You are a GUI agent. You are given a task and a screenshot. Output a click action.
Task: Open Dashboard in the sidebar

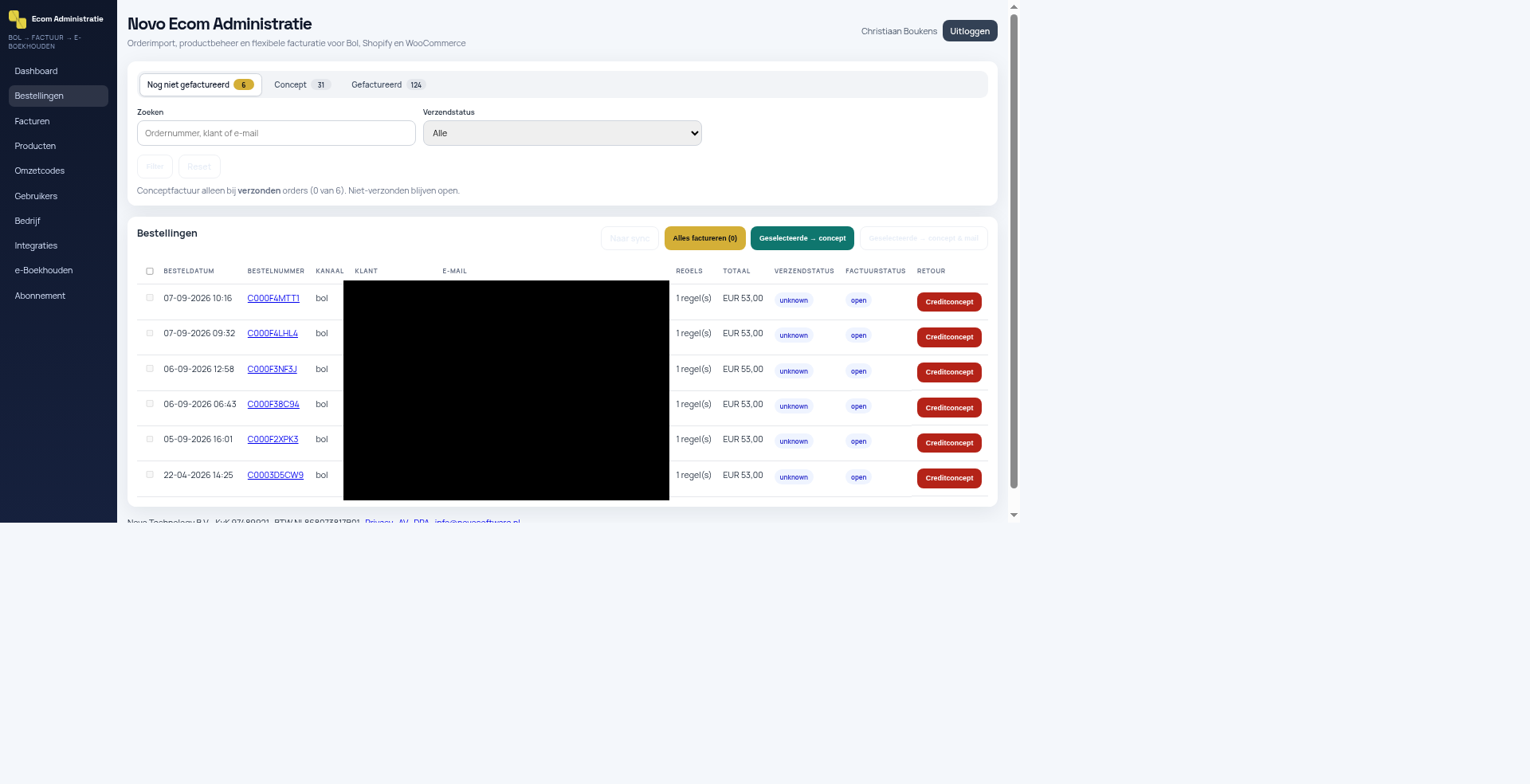pos(58,71)
